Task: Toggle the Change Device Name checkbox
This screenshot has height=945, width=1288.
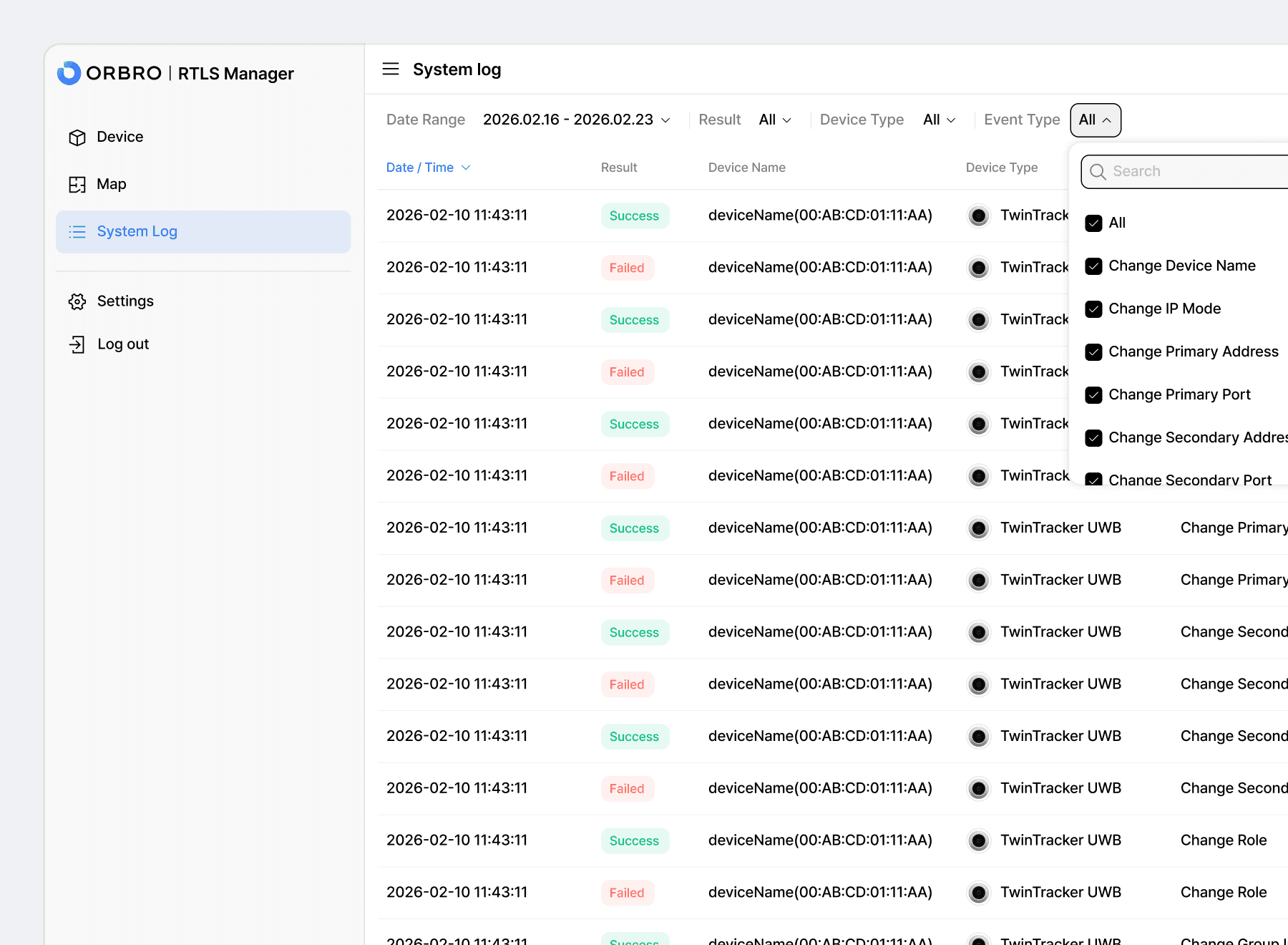Action: (x=1093, y=266)
